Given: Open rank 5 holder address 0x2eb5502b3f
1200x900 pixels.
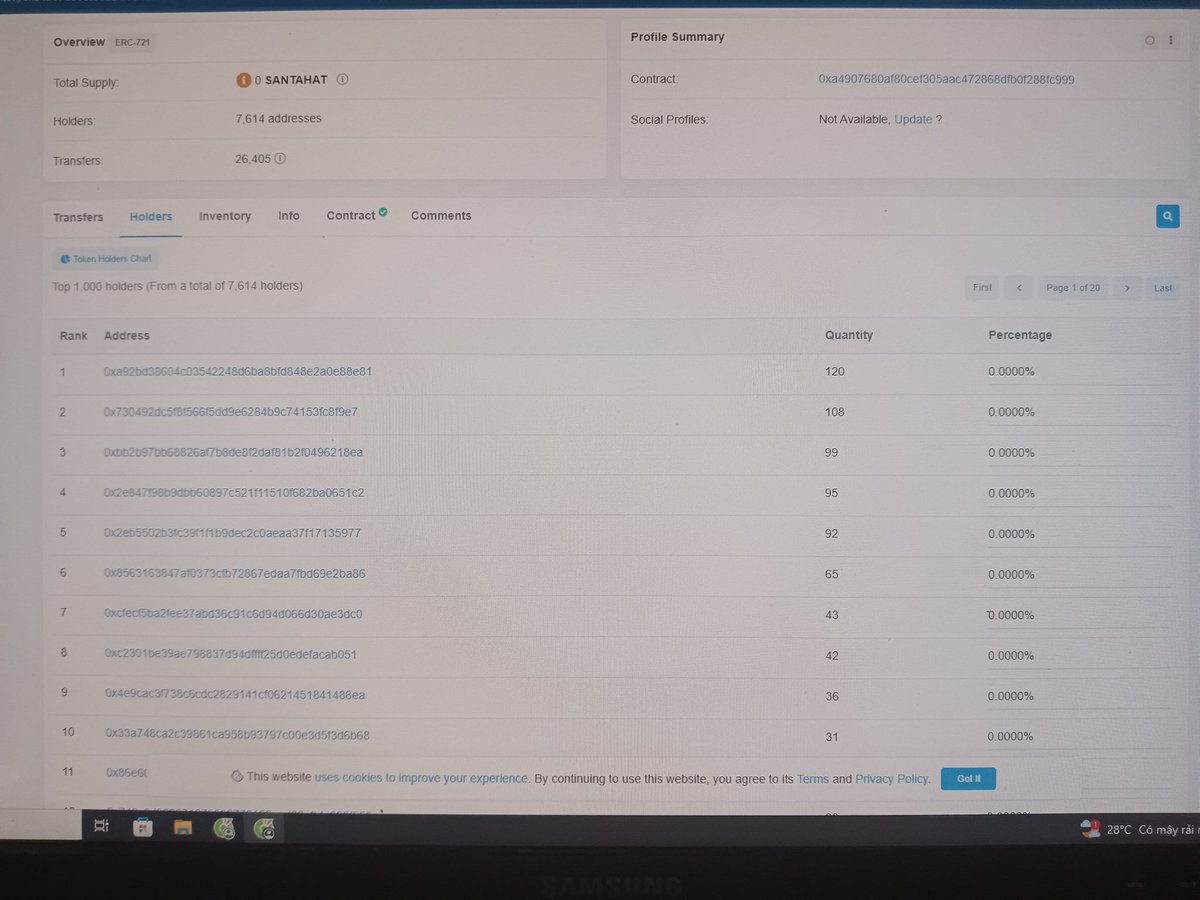Looking at the screenshot, I should tap(233, 533).
